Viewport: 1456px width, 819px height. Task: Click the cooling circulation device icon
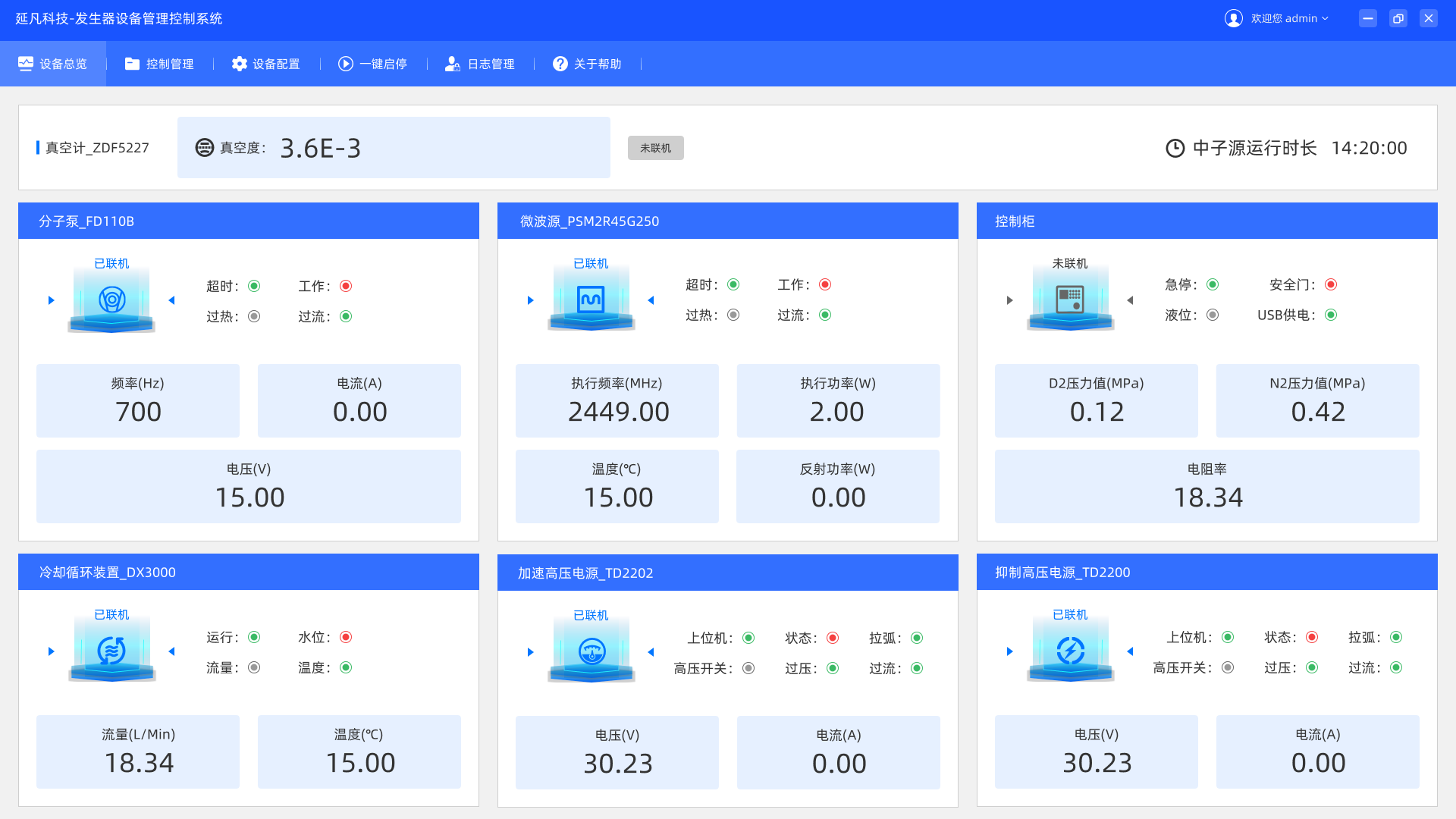[111, 651]
